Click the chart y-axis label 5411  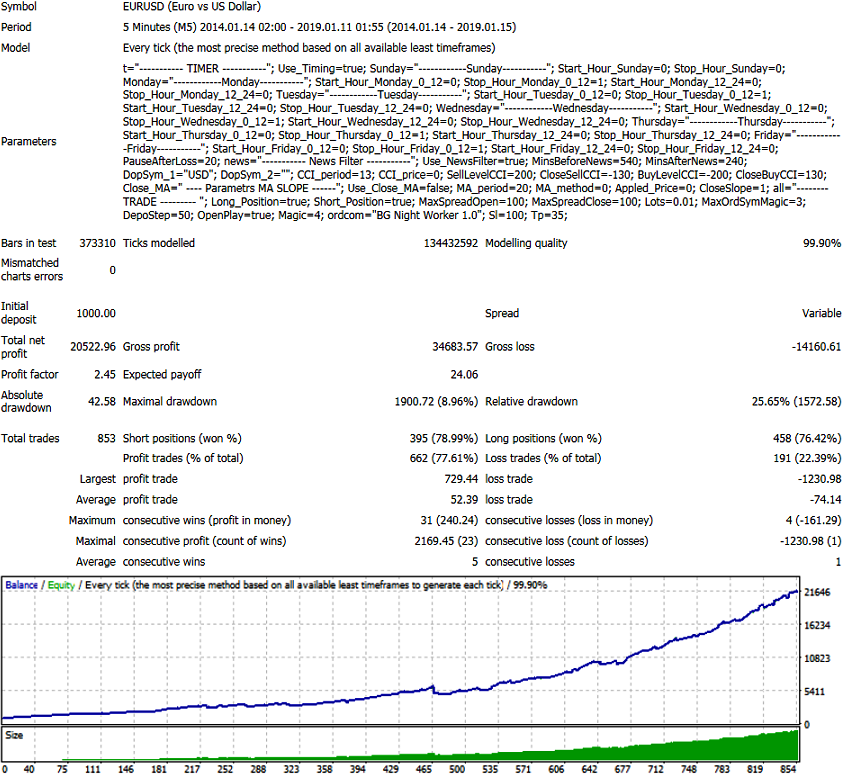pyautogui.click(x=815, y=692)
